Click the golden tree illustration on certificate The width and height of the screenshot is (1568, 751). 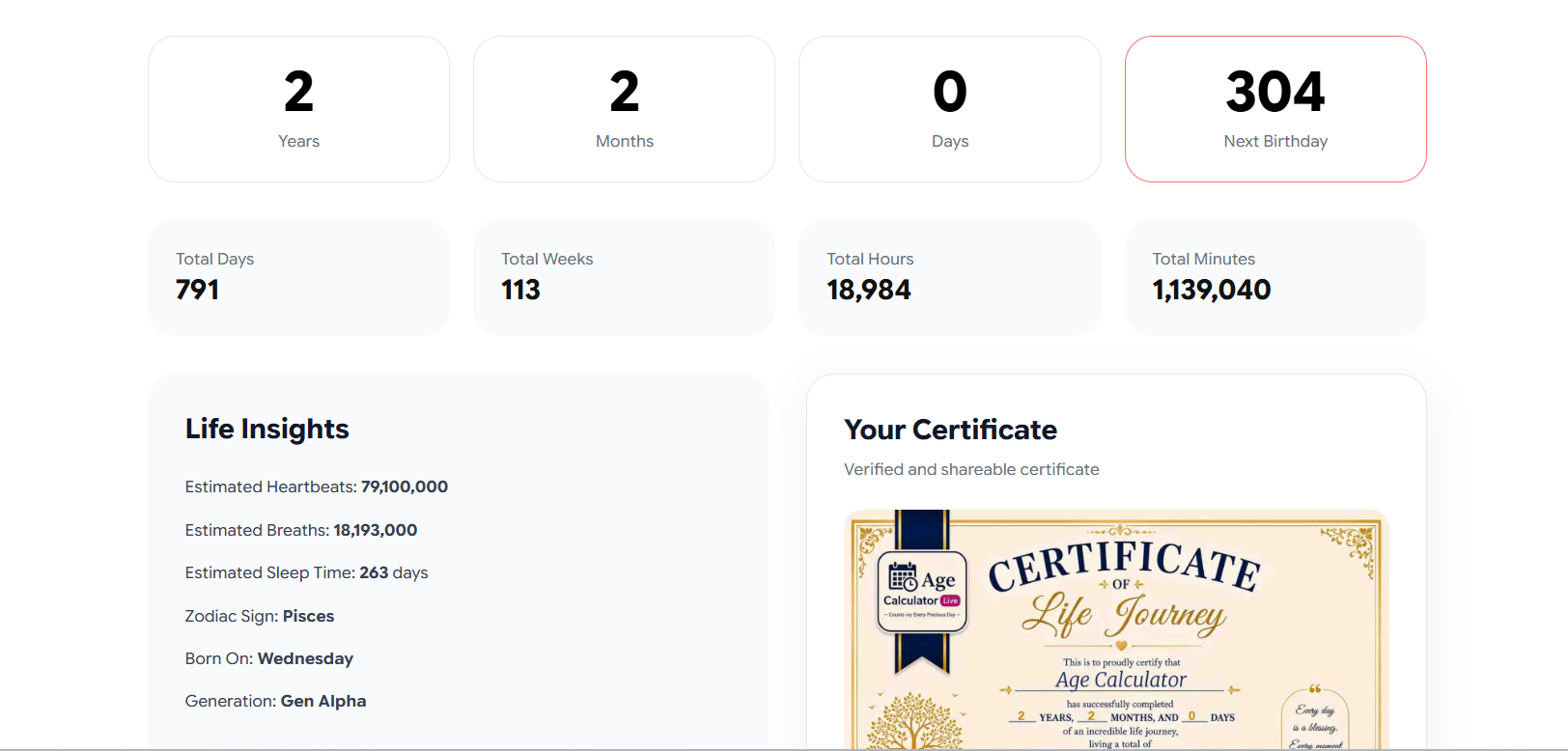914,721
